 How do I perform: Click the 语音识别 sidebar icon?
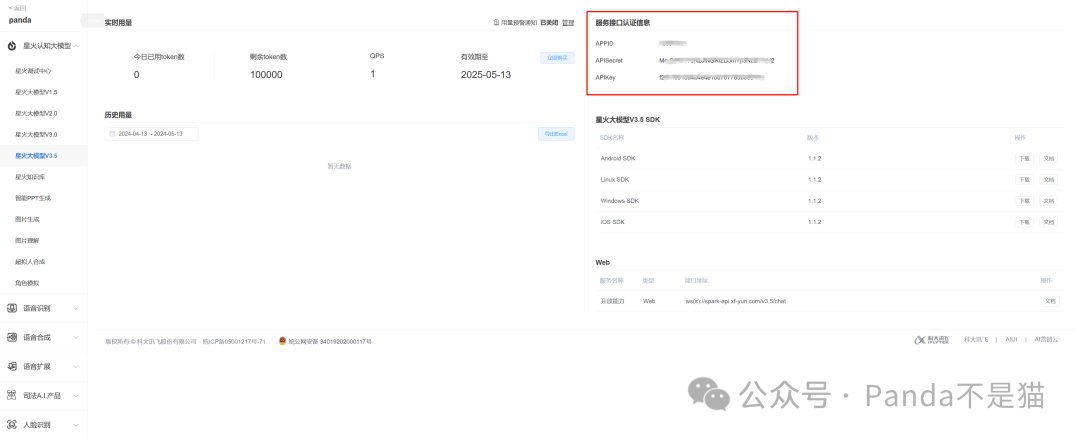(x=11, y=308)
